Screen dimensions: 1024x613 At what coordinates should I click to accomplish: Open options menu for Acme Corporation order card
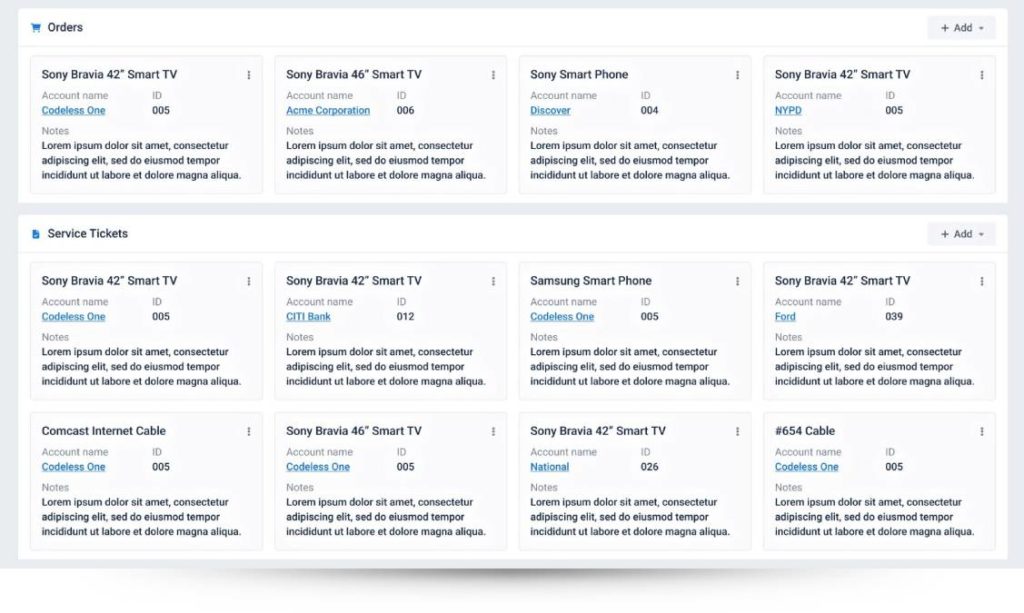pos(493,75)
